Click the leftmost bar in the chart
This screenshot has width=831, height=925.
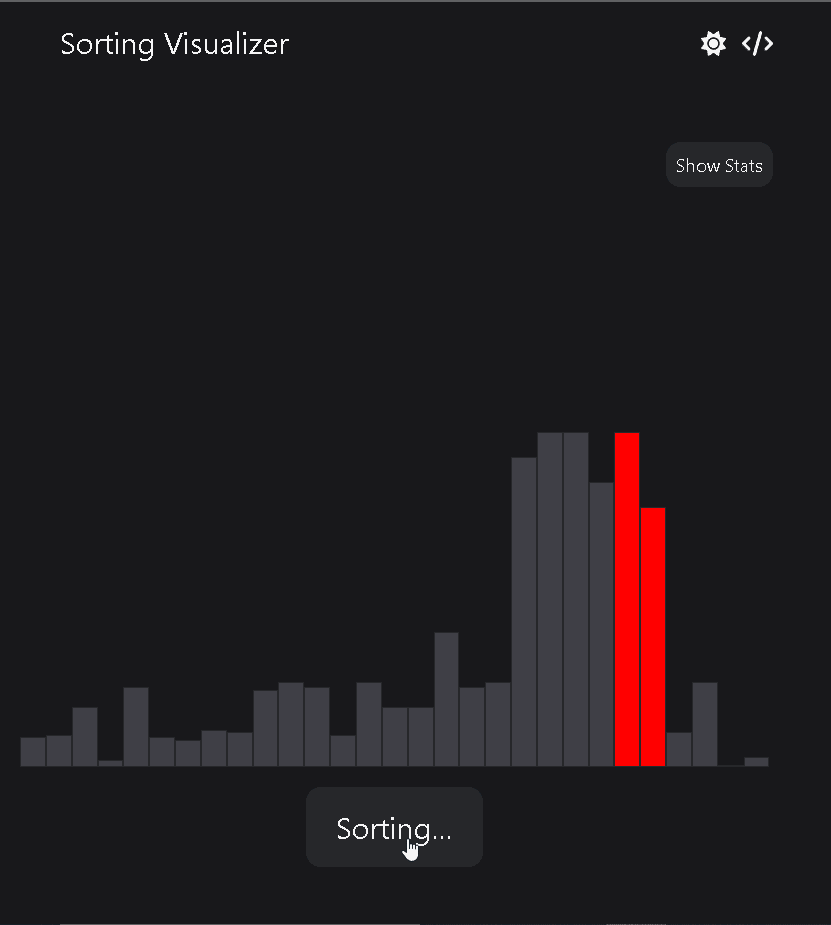pyautogui.click(x=33, y=752)
